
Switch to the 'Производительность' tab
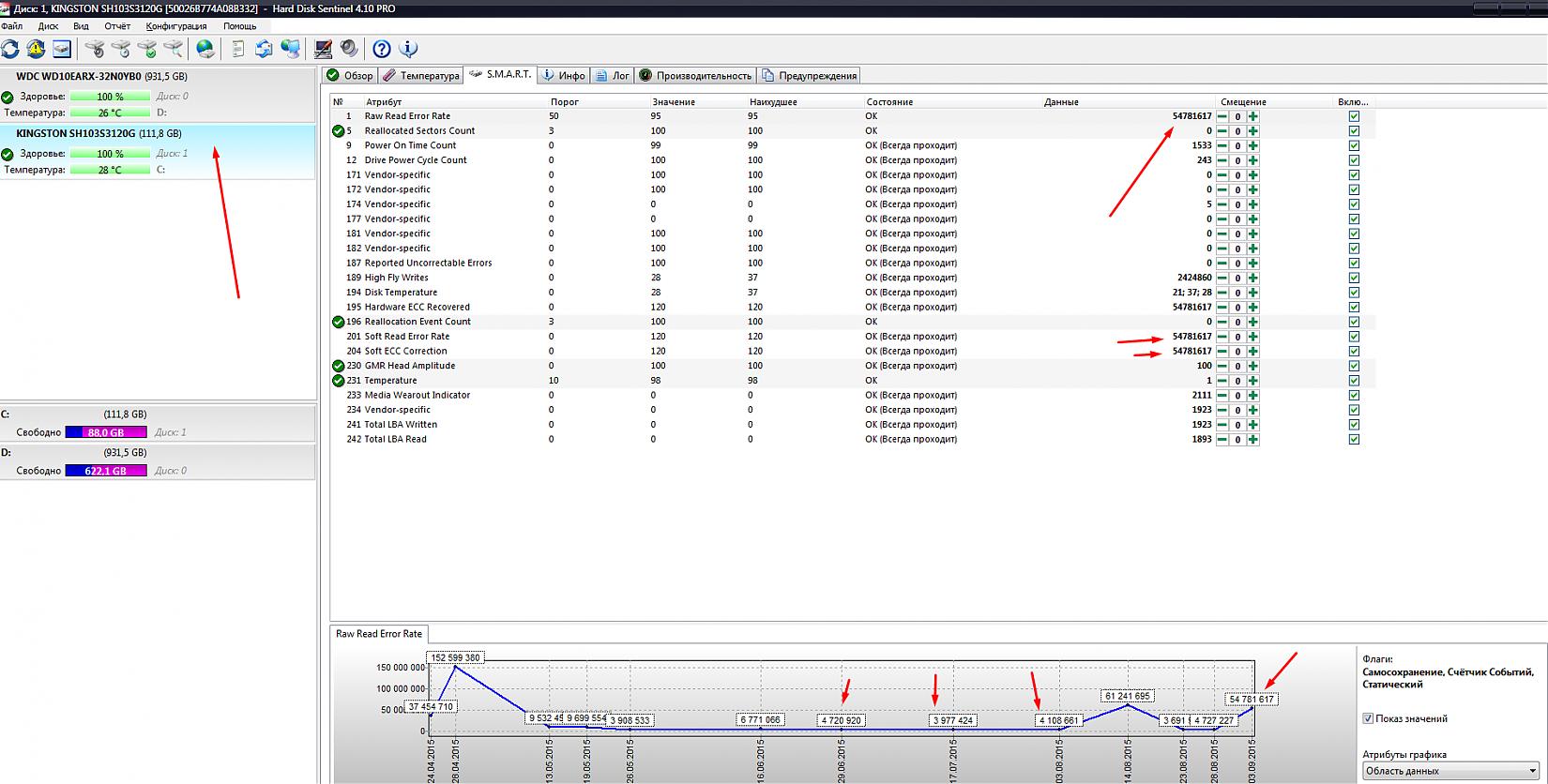pyautogui.click(x=695, y=75)
